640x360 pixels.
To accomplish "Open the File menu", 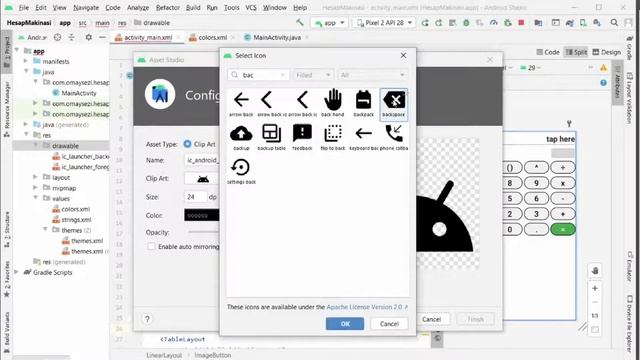I will 24,7.
